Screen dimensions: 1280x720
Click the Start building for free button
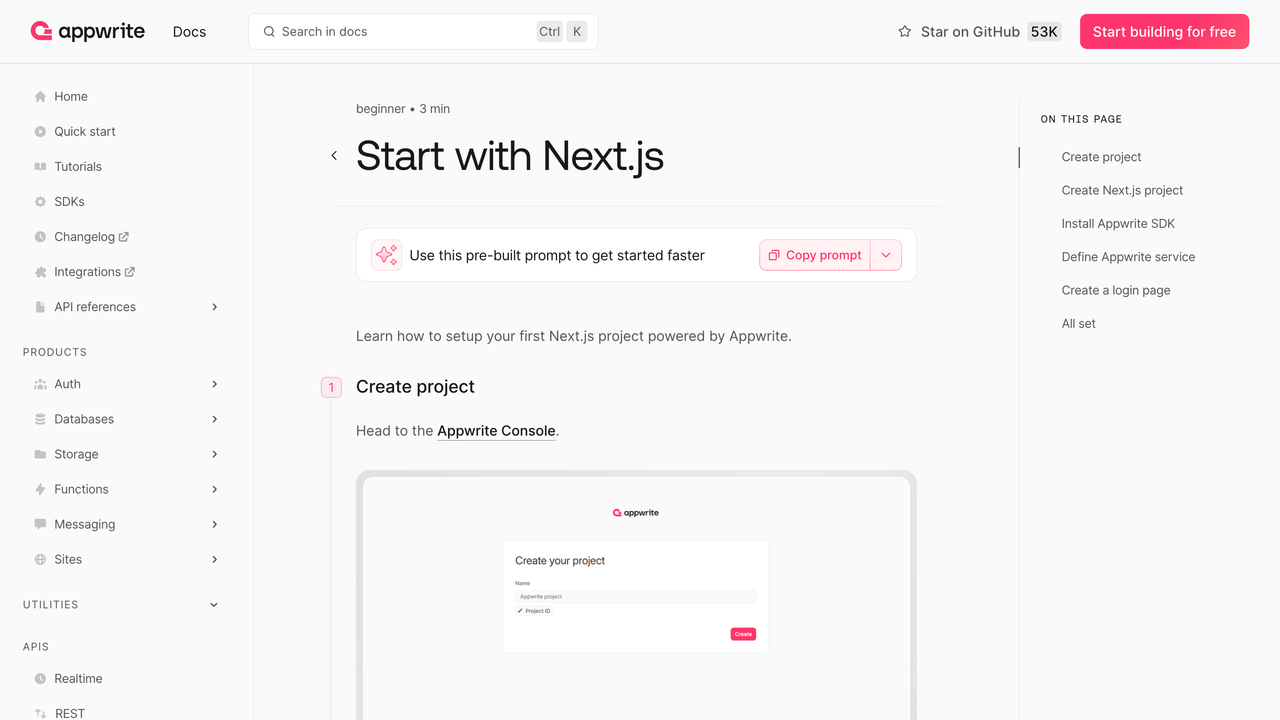(1164, 31)
